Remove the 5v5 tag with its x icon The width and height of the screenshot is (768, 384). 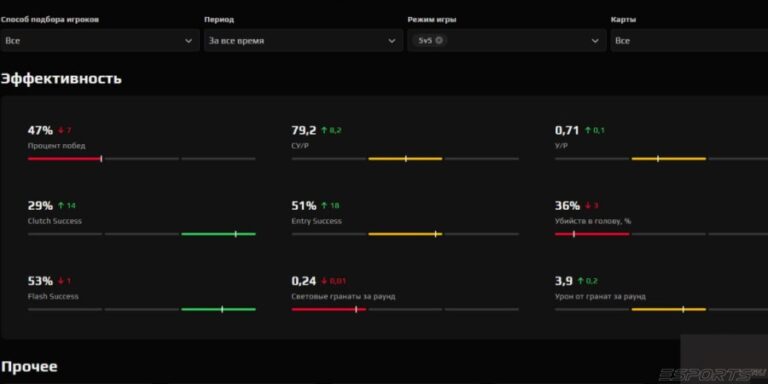pos(439,40)
